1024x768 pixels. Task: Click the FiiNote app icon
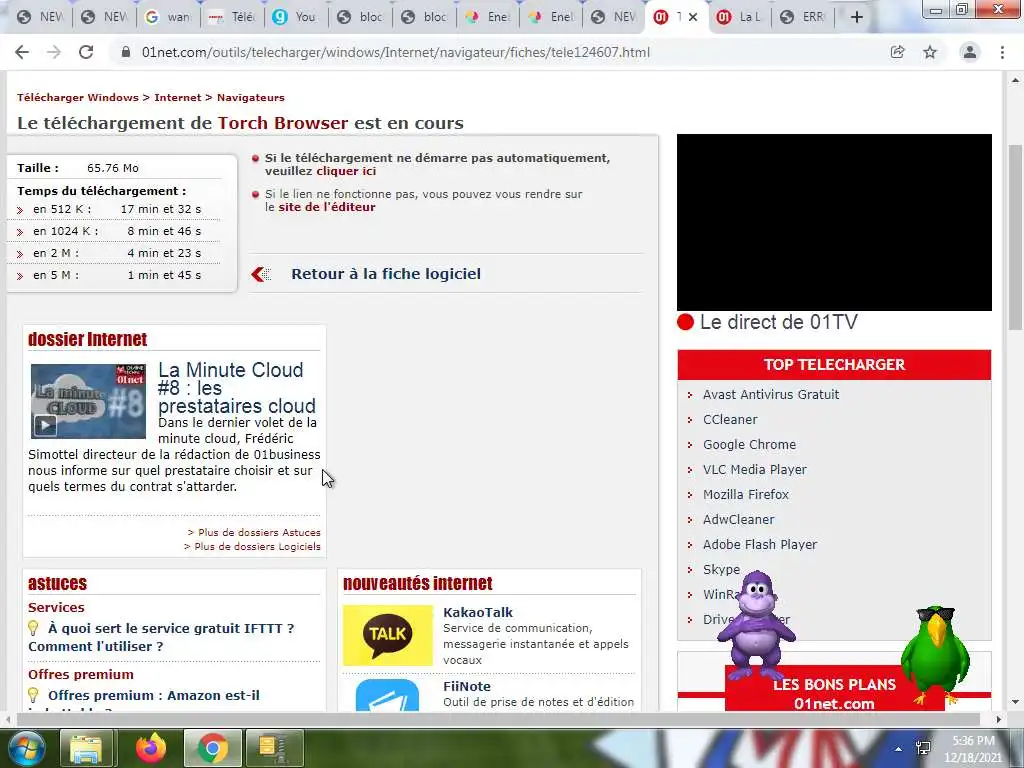point(388,695)
